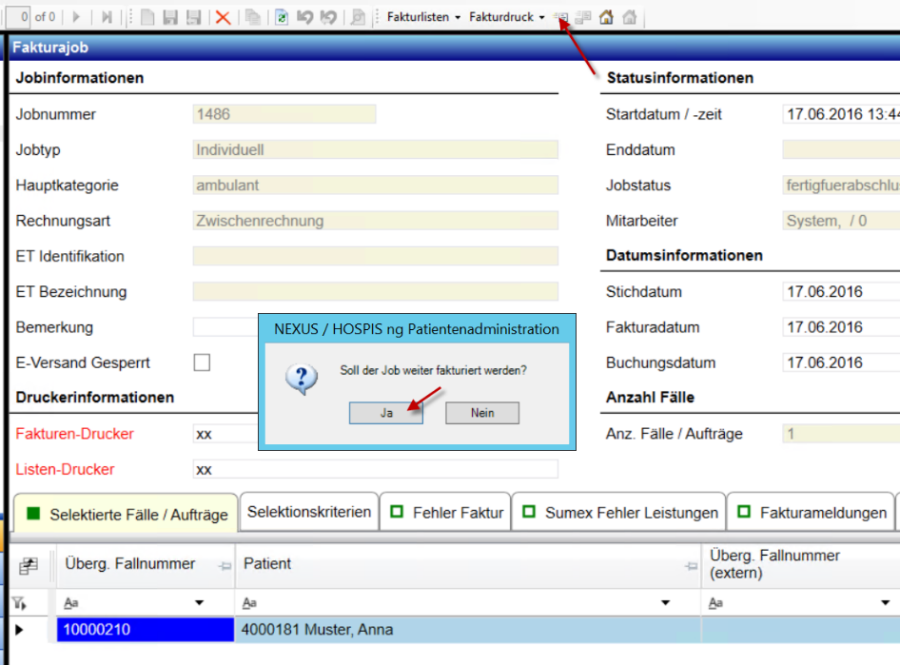This screenshot has height=665, width=900.
Task: Click the record number box in toolbar
Action: coord(18,17)
